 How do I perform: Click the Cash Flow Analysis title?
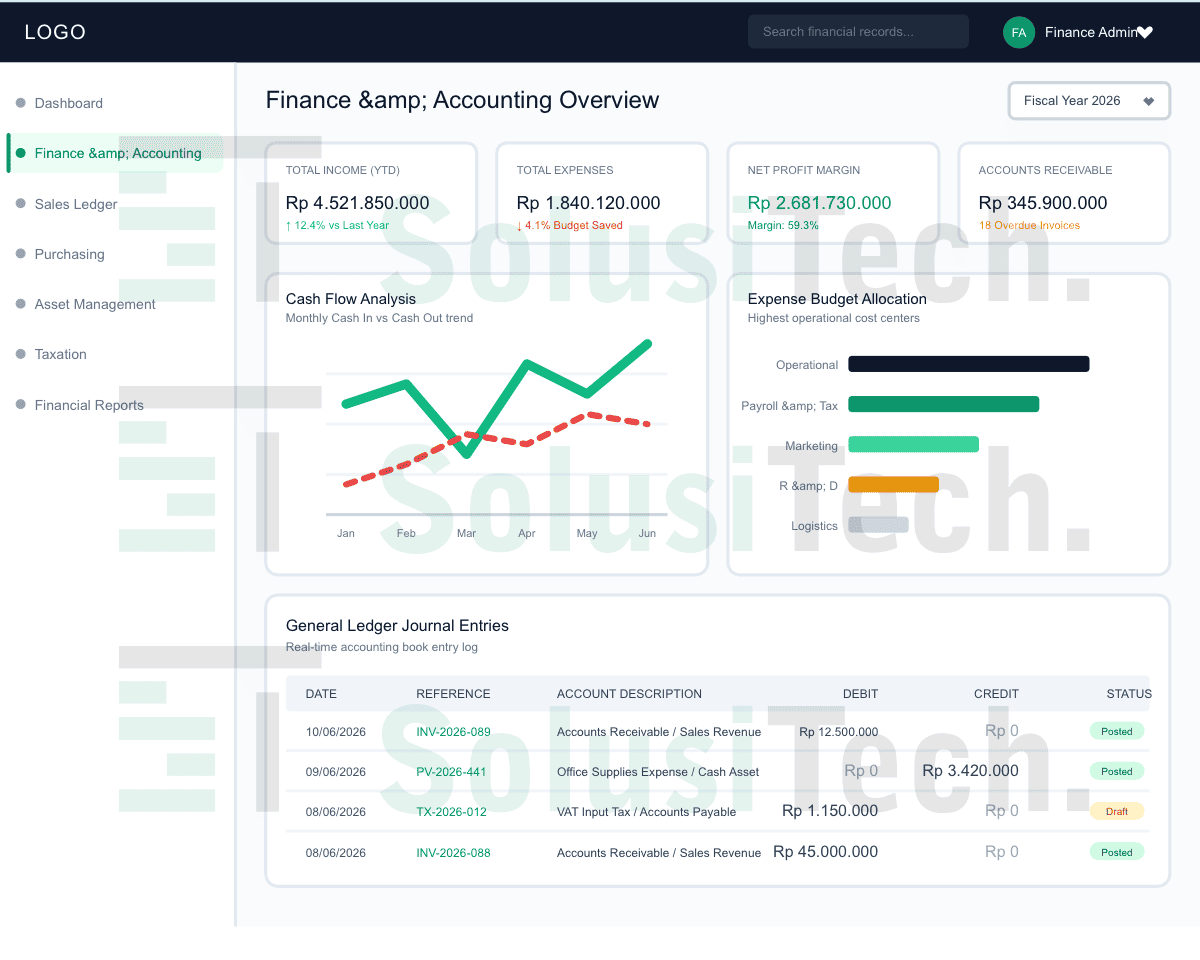coord(351,299)
